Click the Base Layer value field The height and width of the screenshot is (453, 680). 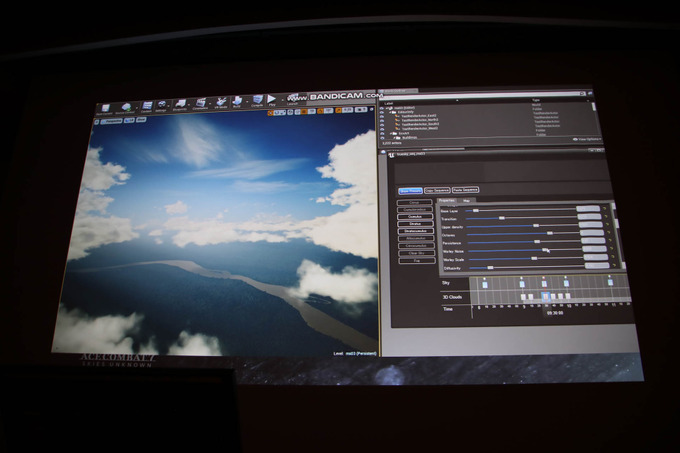click(x=588, y=209)
